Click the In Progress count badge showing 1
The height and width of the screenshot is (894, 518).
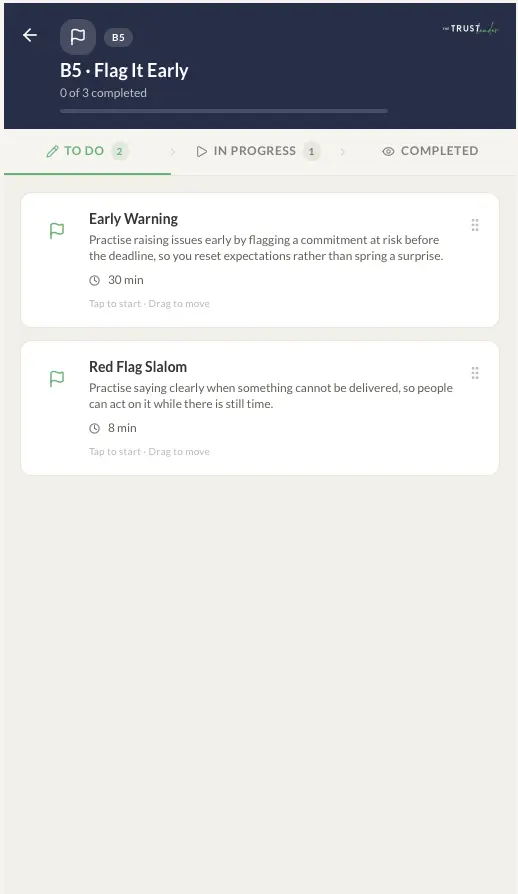pos(311,151)
